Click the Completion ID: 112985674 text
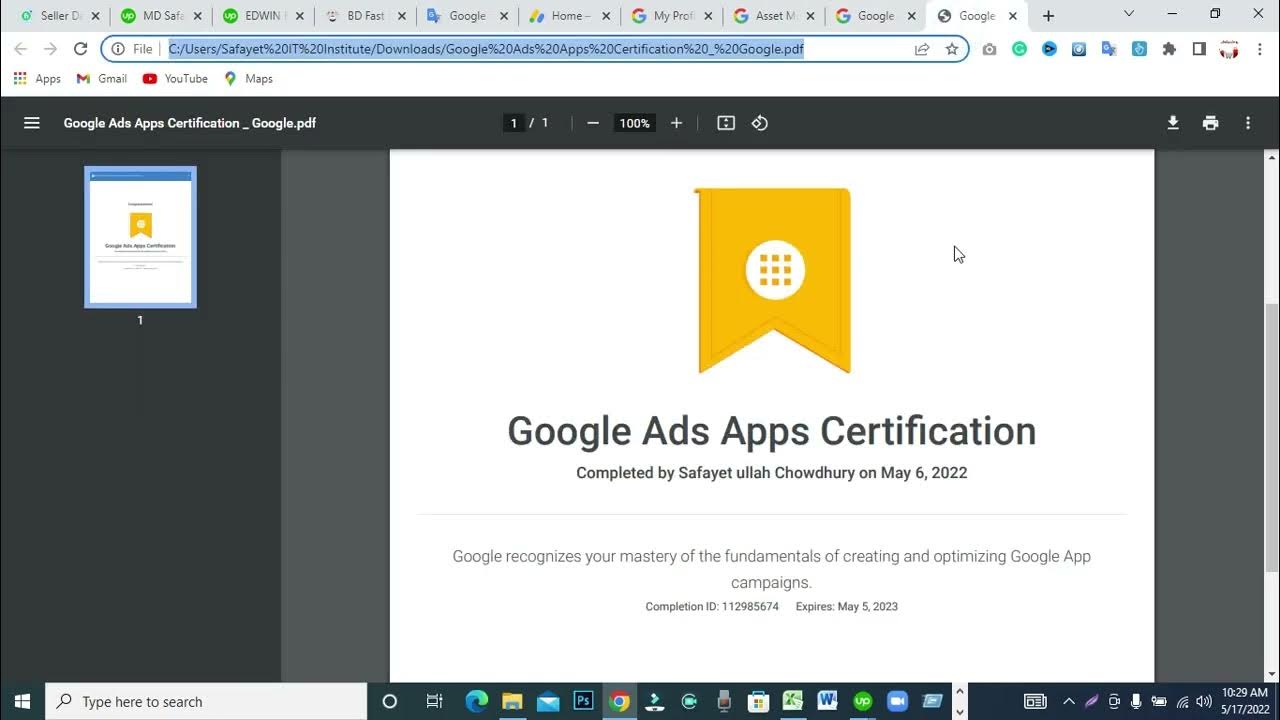 712,606
